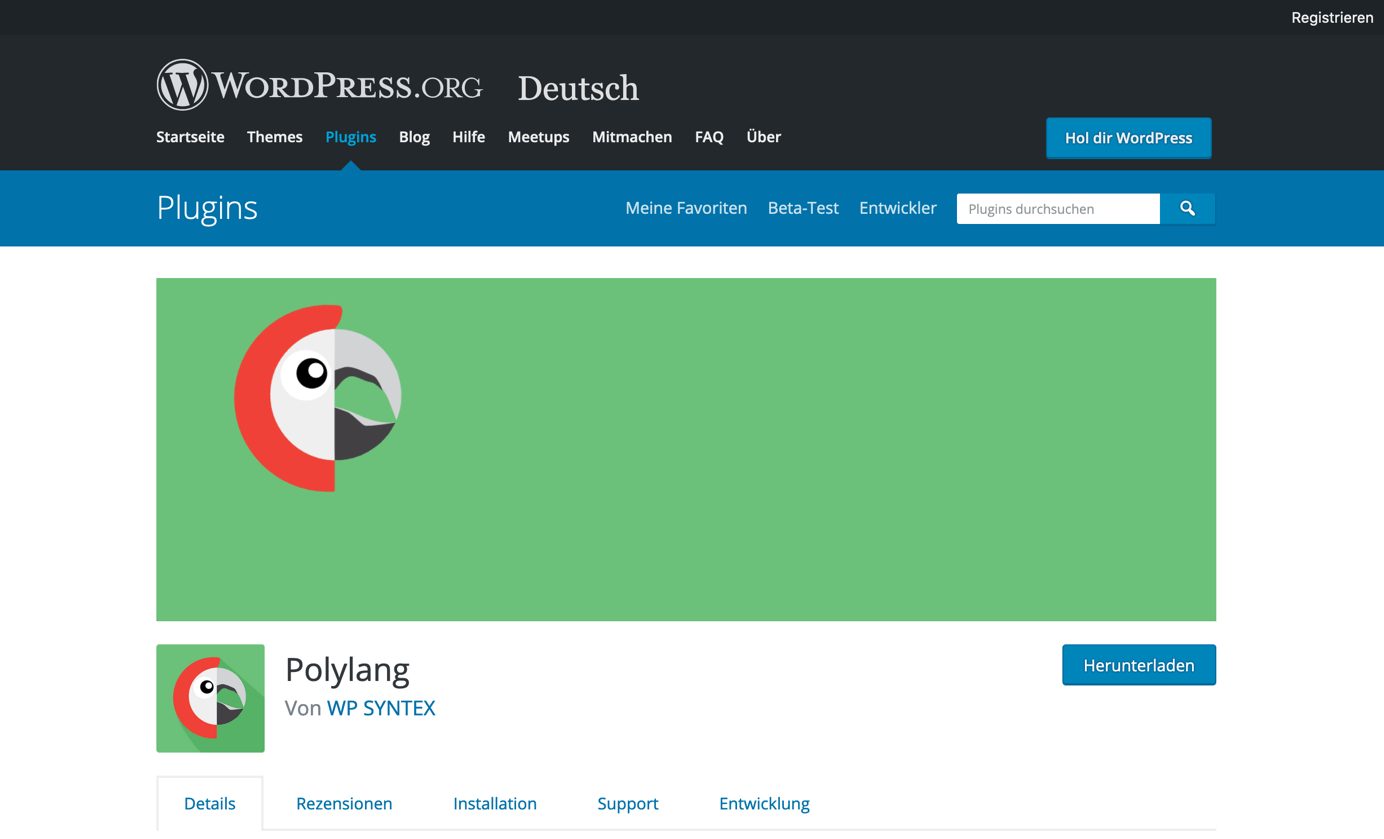Open the Mitmachen menu item

[632, 137]
